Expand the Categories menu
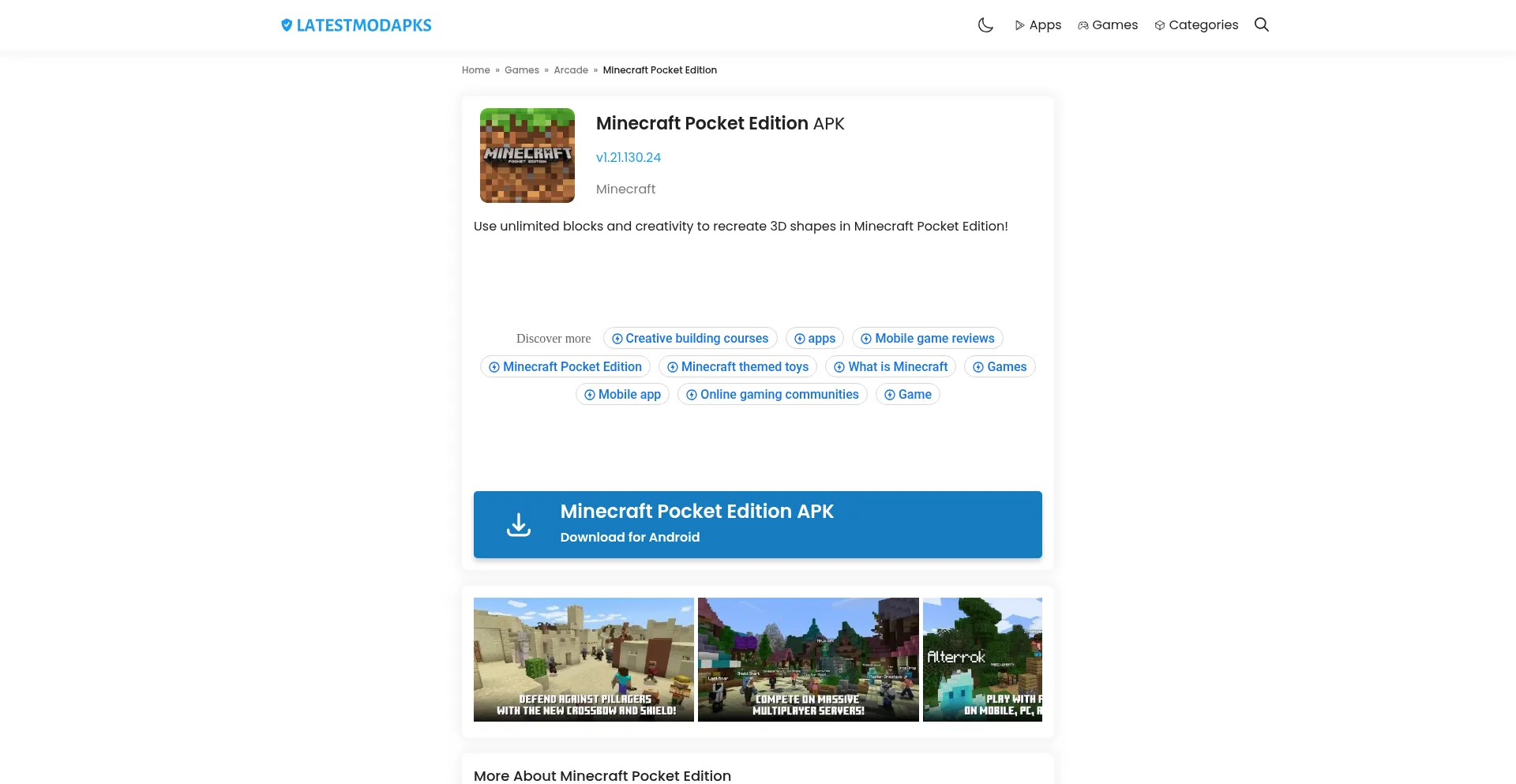 pos(1196,25)
